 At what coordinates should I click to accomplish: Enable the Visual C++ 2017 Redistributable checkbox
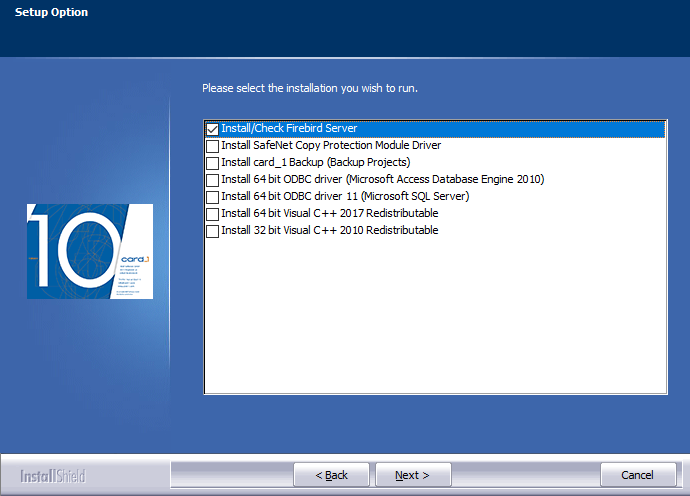click(x=212, y=214)
